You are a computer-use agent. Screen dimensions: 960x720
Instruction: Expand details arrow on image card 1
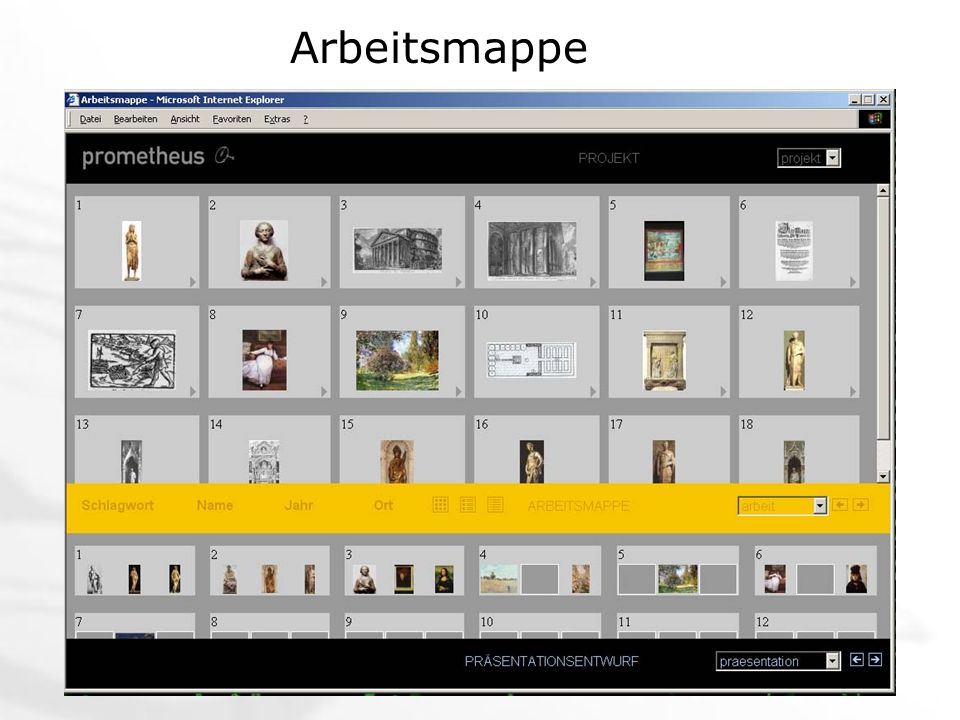point(193,282)
